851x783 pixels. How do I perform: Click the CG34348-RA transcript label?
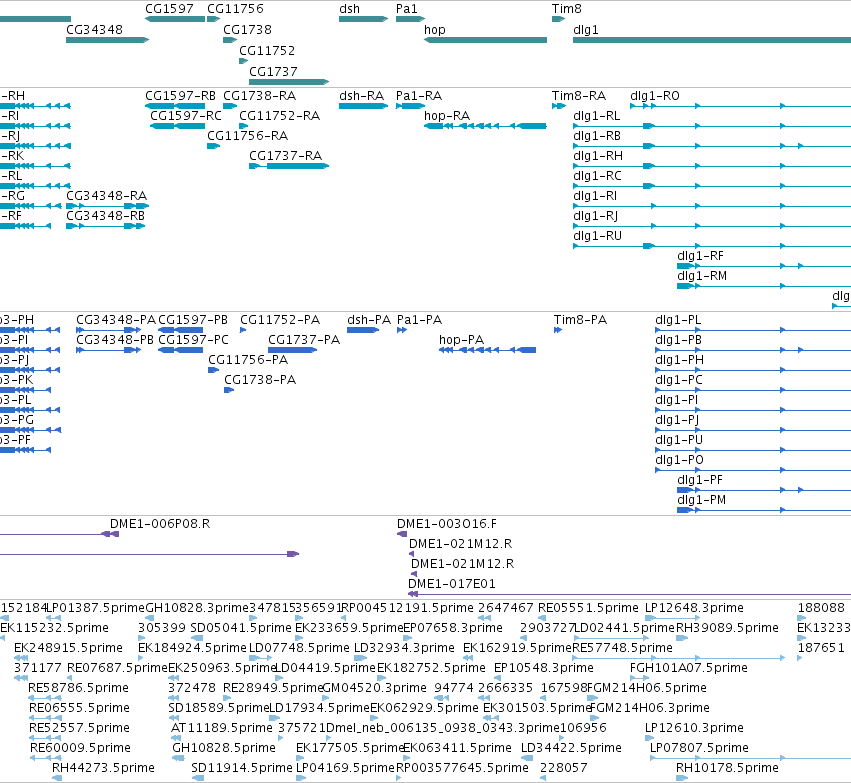click(x=106, y=196)
